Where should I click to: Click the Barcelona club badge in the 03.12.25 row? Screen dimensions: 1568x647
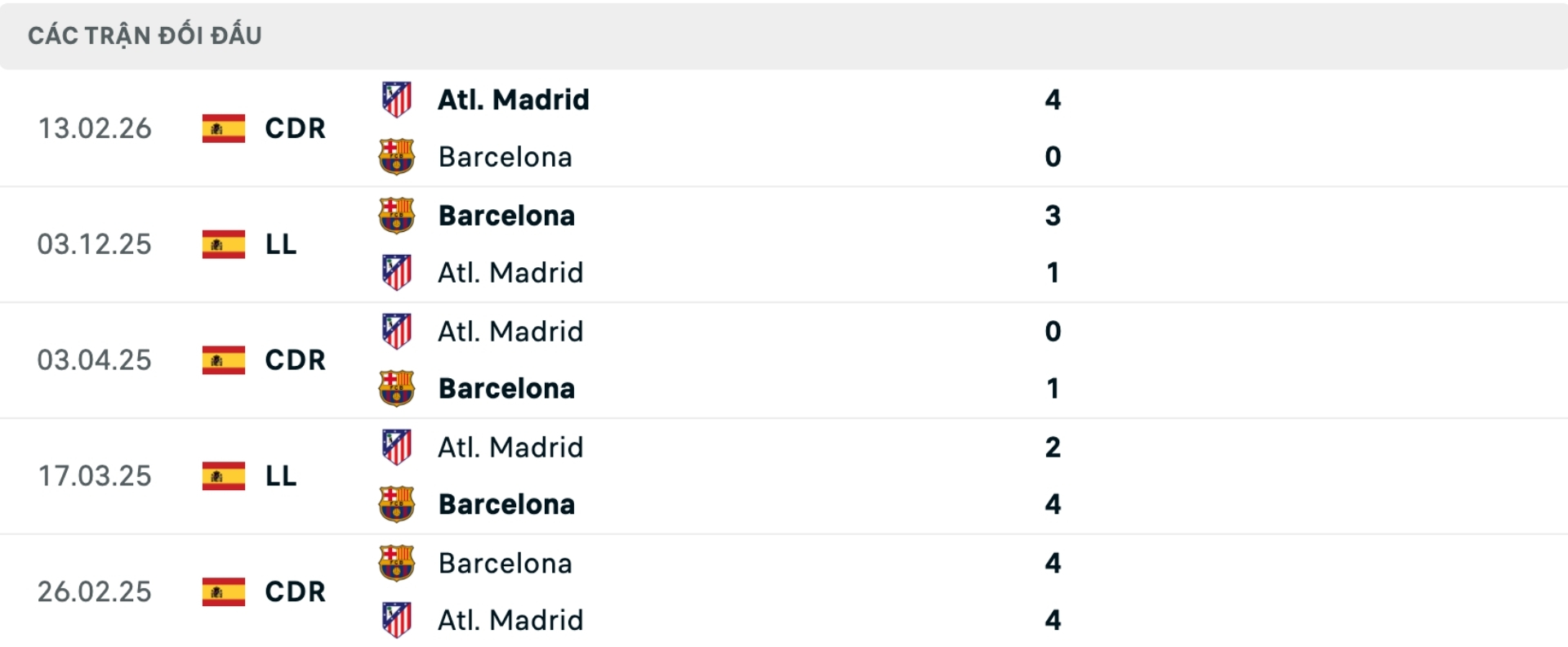click(x=397, y=216)
